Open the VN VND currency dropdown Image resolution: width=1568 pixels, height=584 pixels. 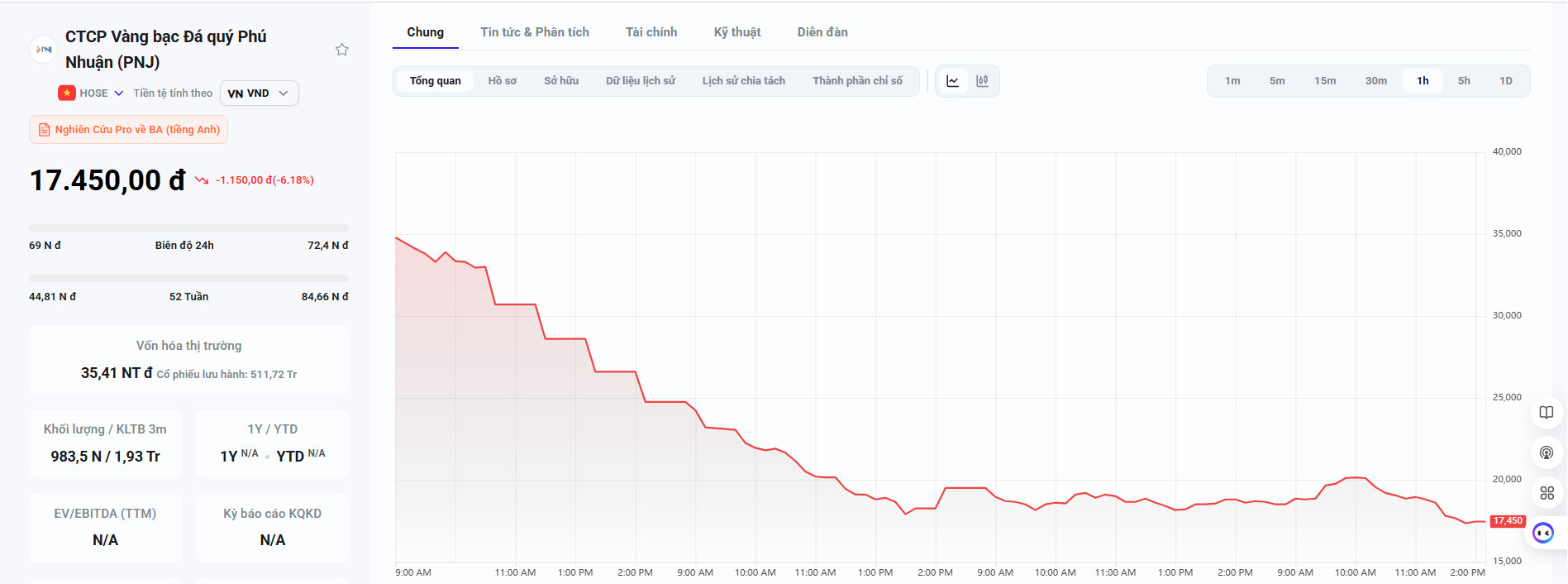(259, 93)
